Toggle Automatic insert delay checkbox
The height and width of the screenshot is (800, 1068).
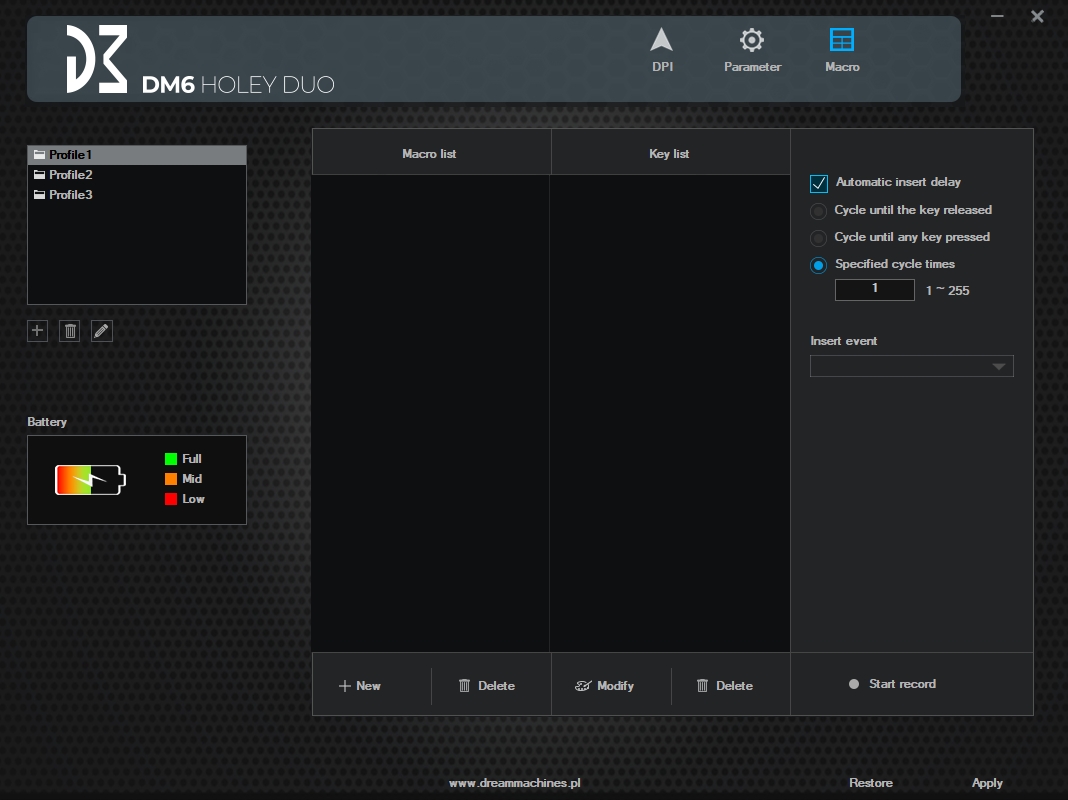[x=819, y=183]
